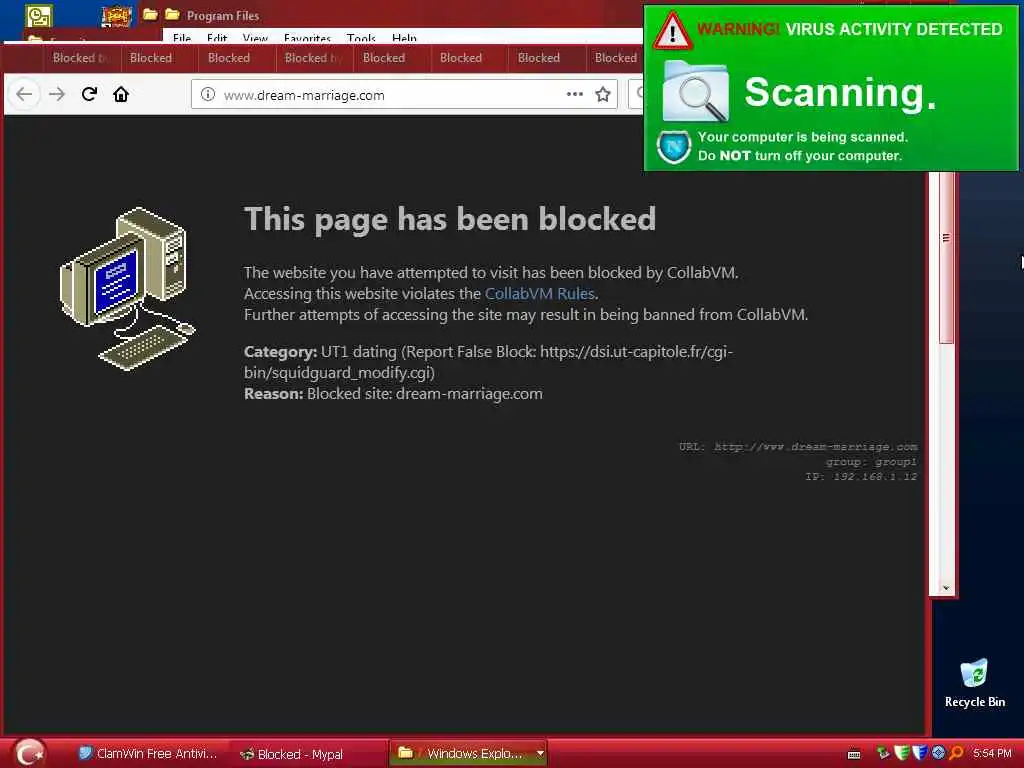The image size is (1024, 768).
Task: Expand the Windows Explorer taskbar group arrow
Action: [x=540, y=754]
